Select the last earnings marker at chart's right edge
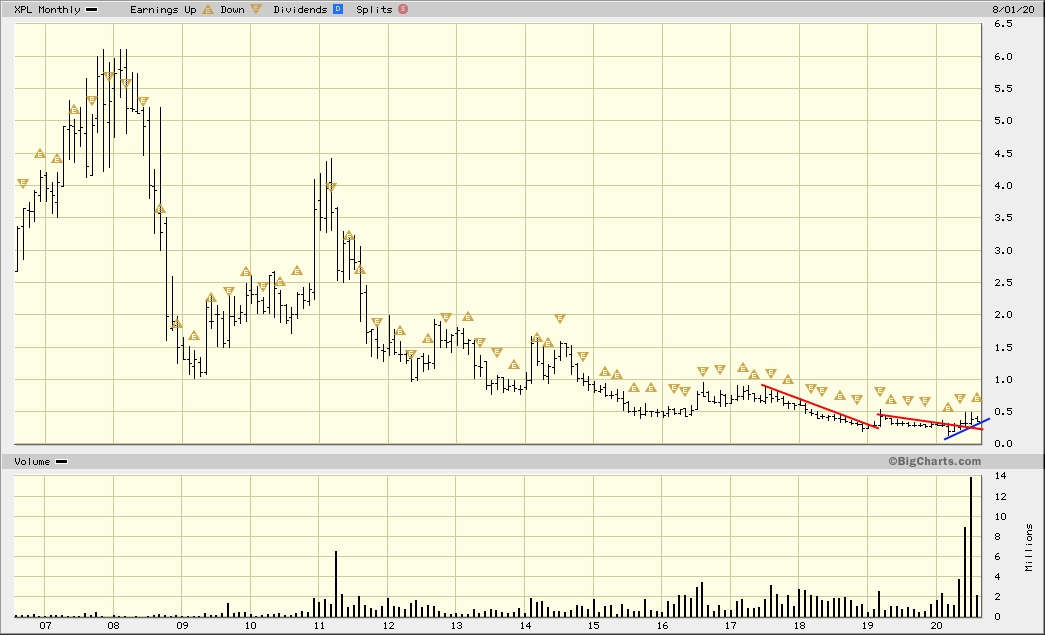Image resolution: width=1045 pixels, height=635 pixels. pyautogui.click(x=977, y=398)
